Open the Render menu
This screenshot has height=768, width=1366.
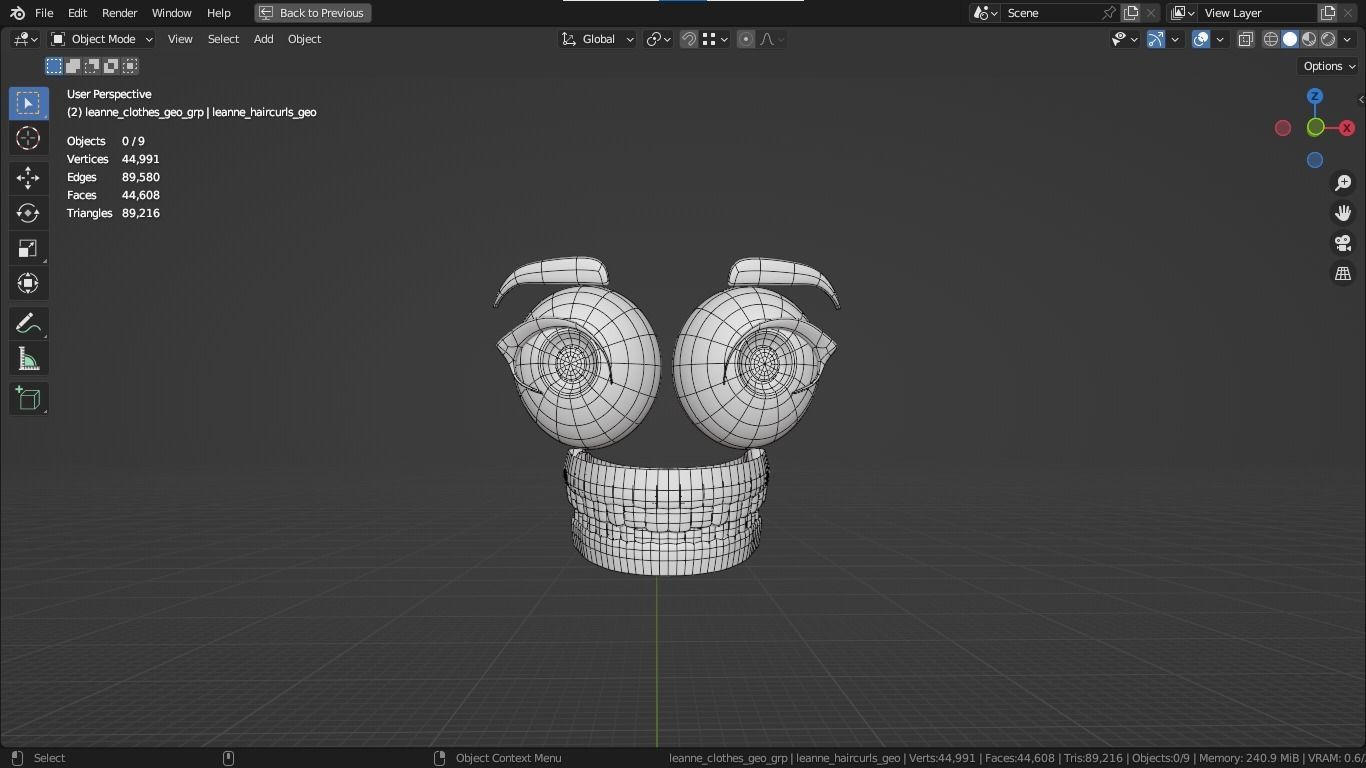119,13
